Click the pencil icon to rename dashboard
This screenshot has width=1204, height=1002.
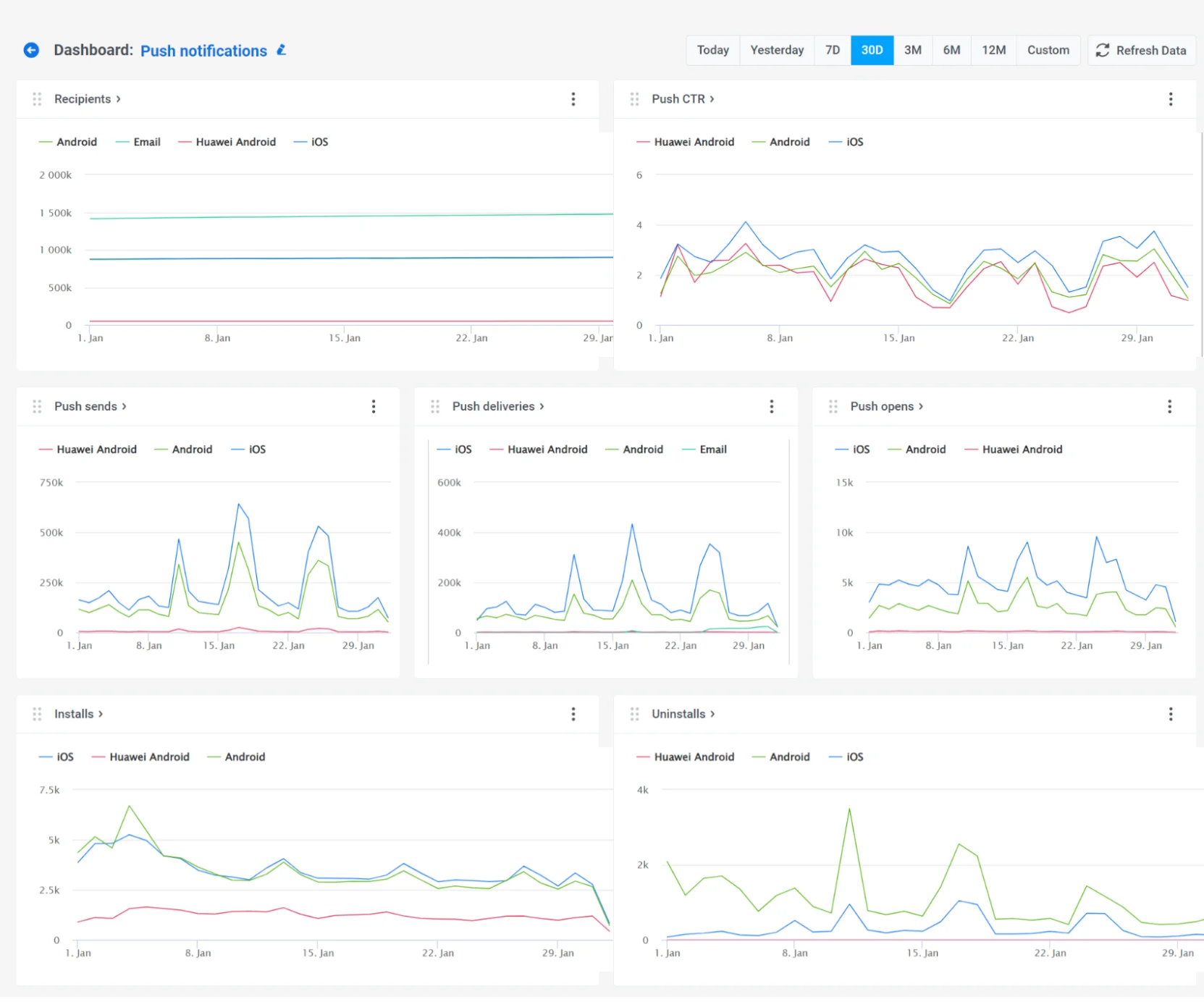point(282,50)
